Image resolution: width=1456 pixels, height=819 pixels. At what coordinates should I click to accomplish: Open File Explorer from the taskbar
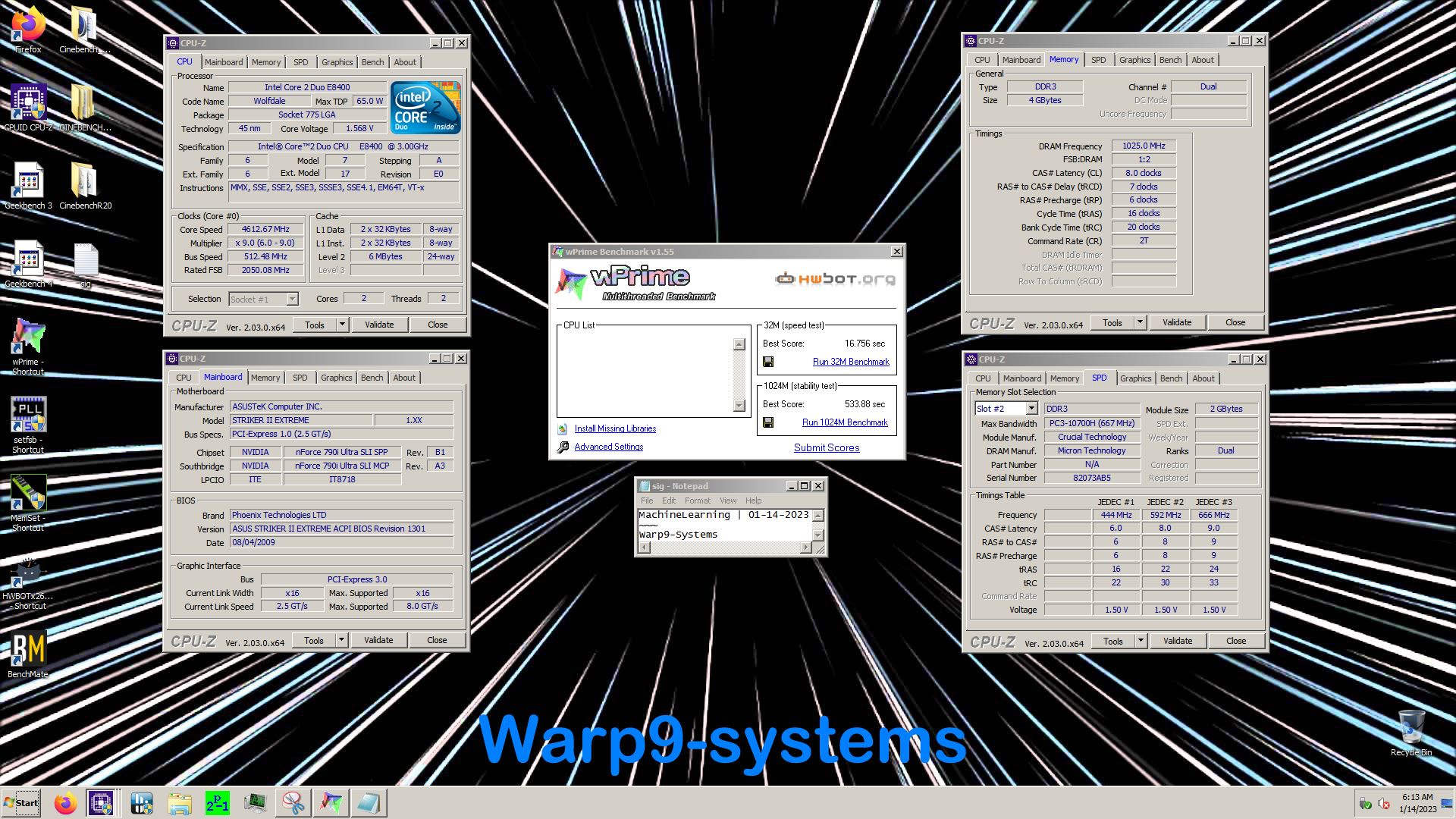point(180,803)
